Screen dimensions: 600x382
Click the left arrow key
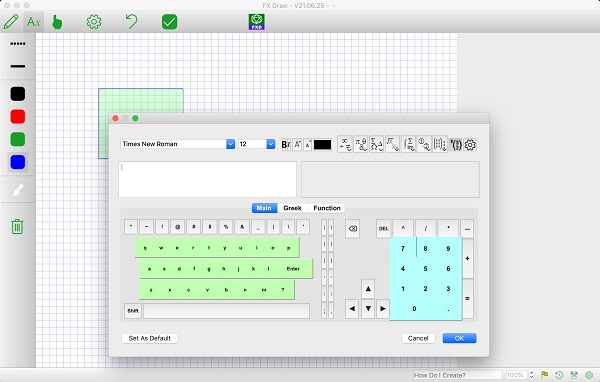point(352,309)
